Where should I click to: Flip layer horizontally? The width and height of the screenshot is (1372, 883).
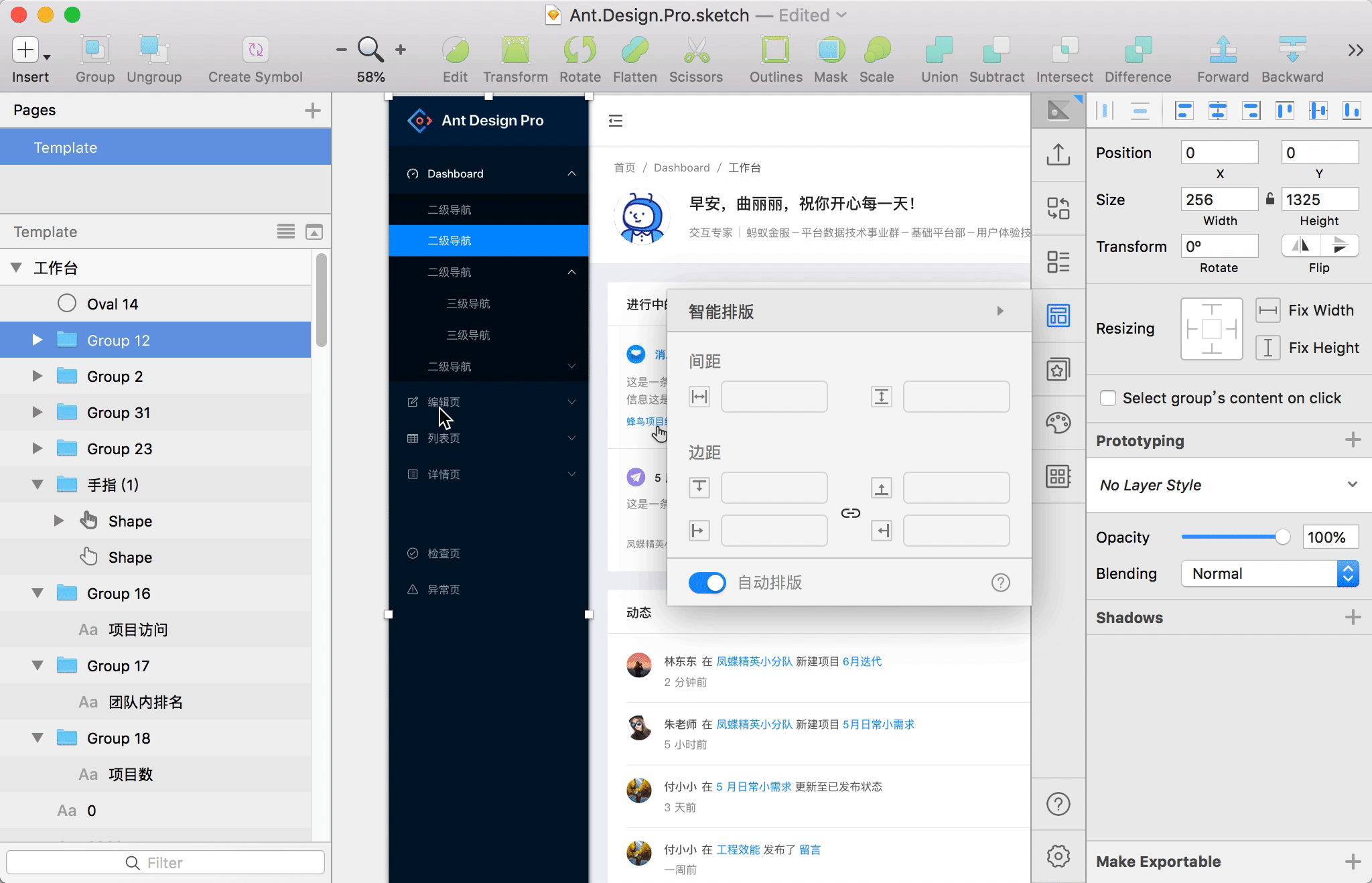coord(1301,246)
